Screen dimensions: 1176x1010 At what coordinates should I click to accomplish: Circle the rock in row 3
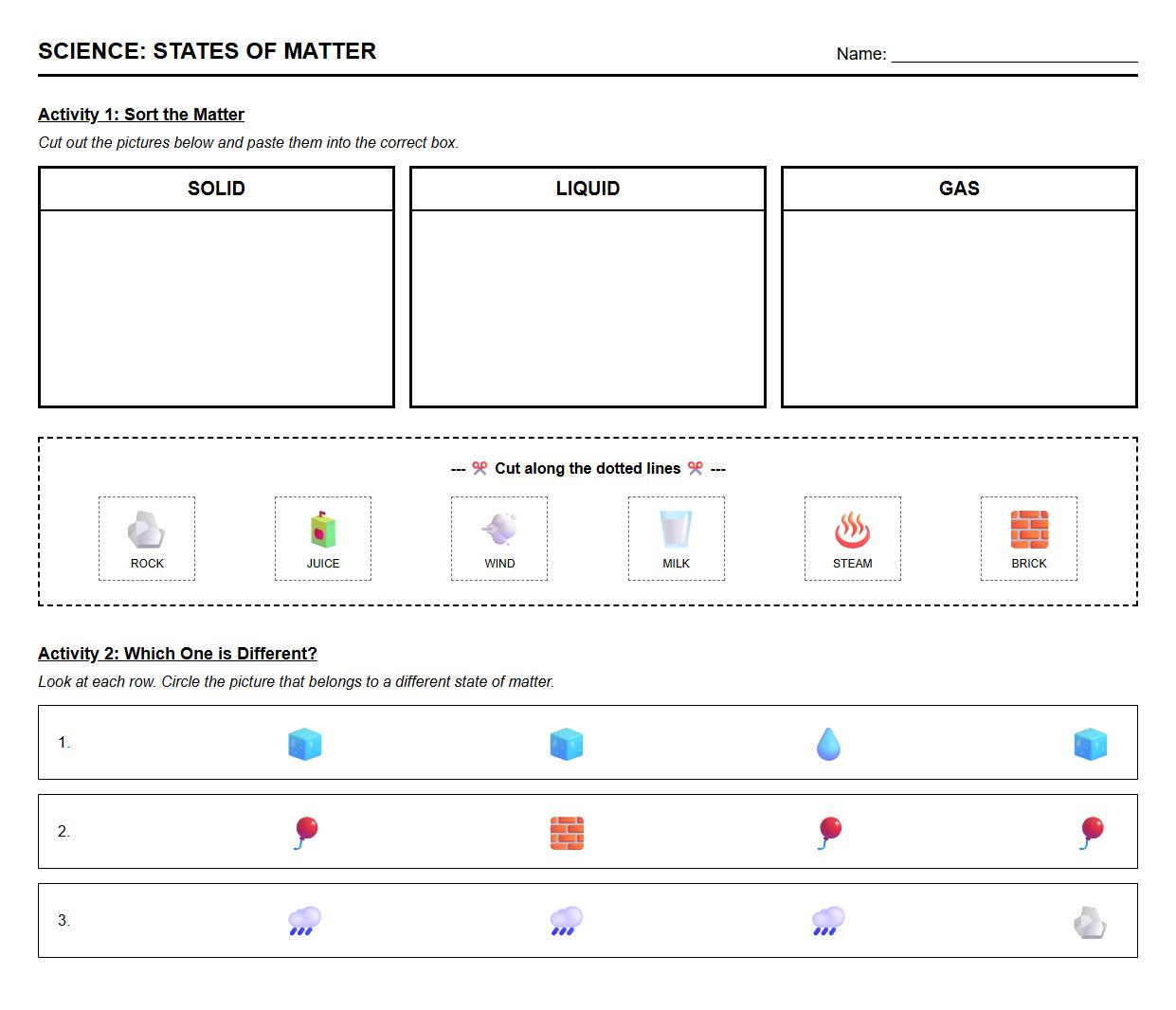1090,922
